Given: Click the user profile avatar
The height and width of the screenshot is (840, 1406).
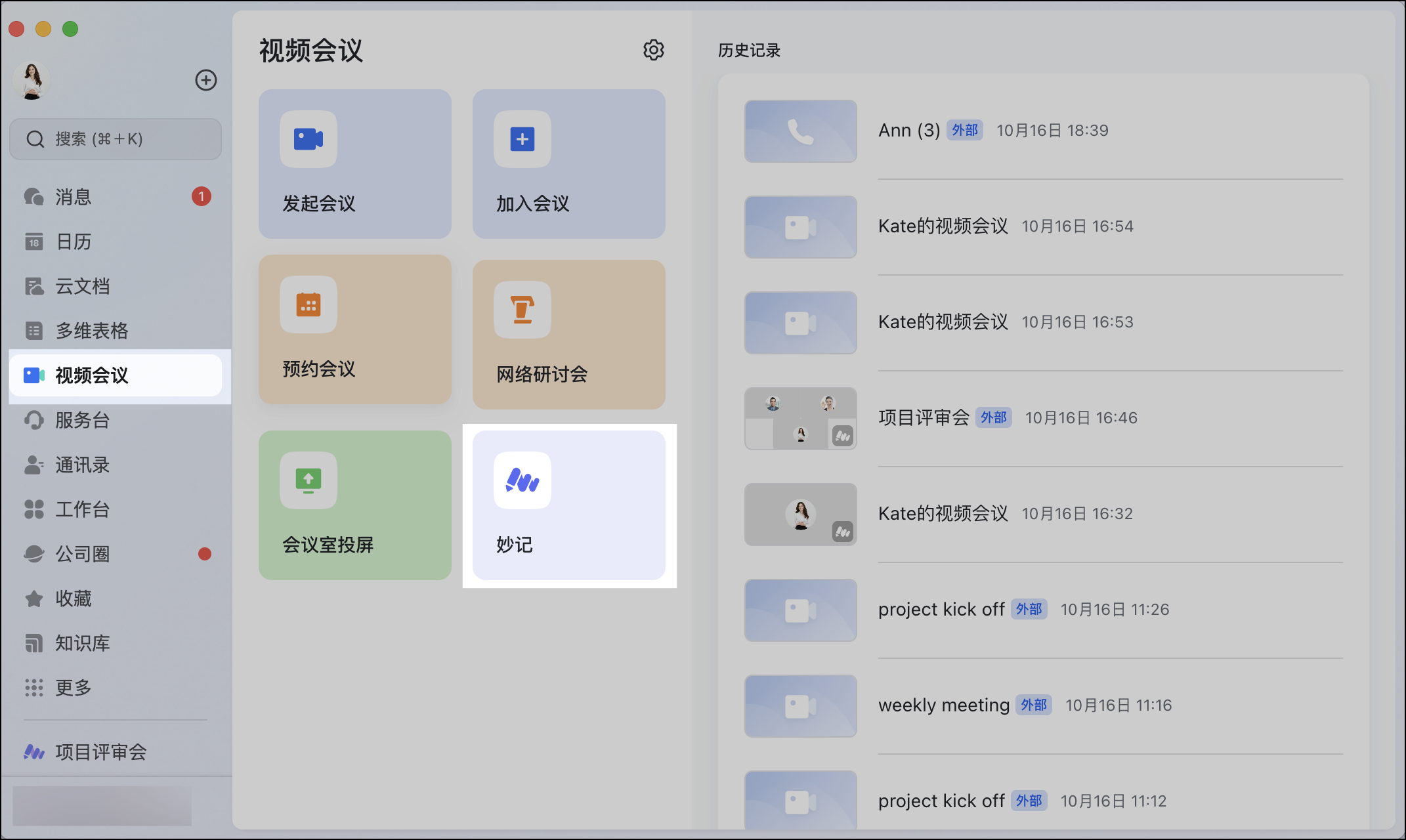Looking at the screenshot, I should click(x=32, y=80).
